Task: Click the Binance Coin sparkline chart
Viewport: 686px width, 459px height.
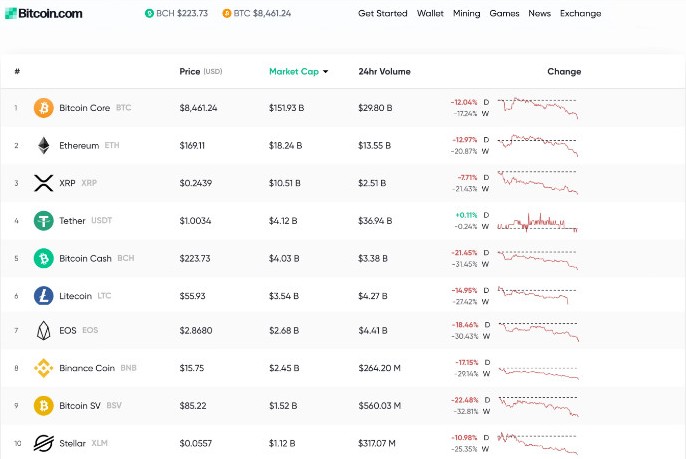Action: (539, 373)
